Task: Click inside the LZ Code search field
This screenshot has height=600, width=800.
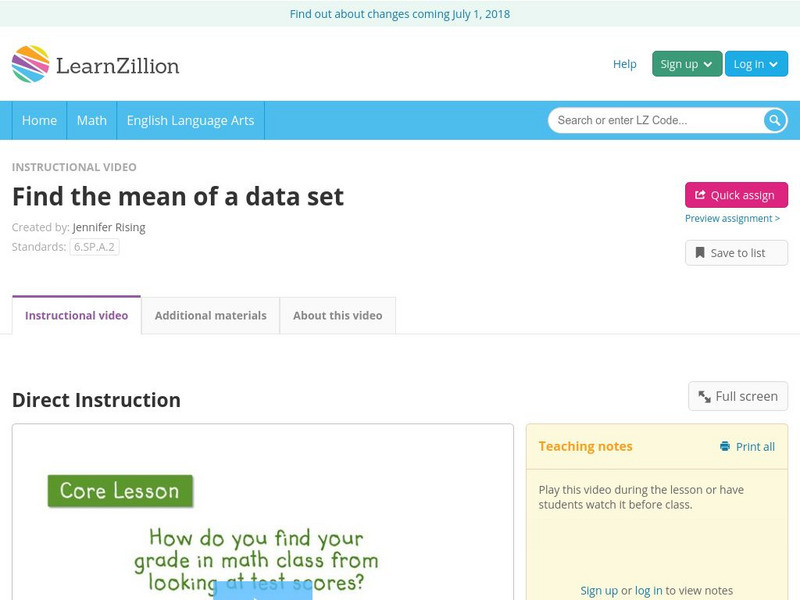Action: [x=650, y=119]
